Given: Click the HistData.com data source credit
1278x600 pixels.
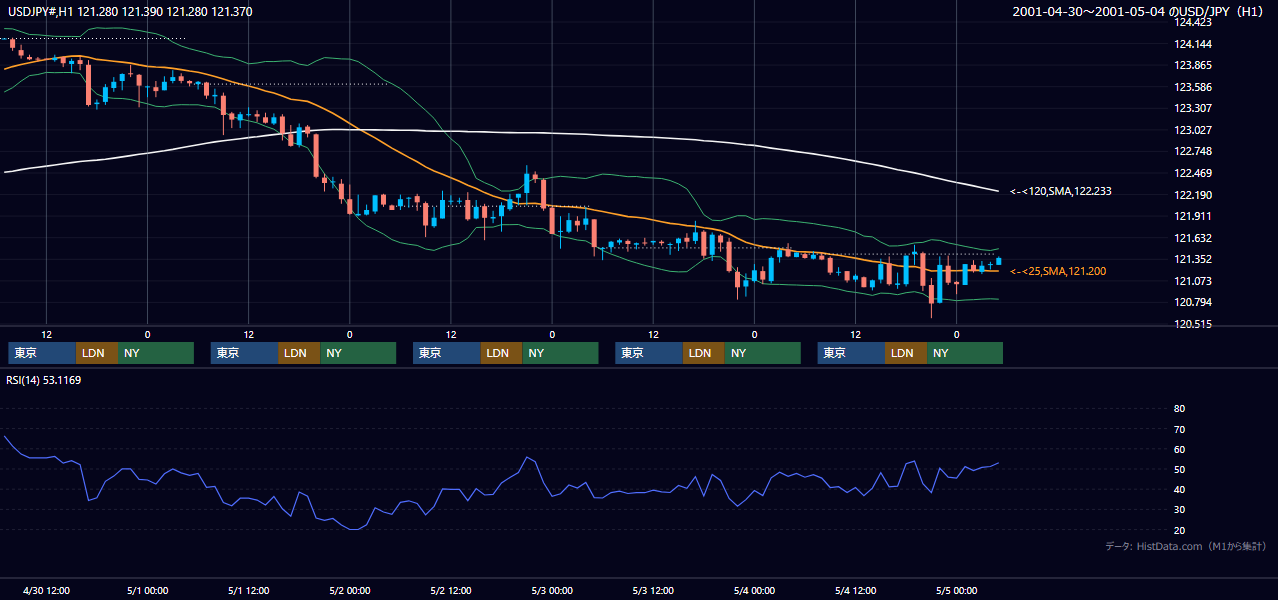Looking at the screenshot, I should pos(1186,546).
